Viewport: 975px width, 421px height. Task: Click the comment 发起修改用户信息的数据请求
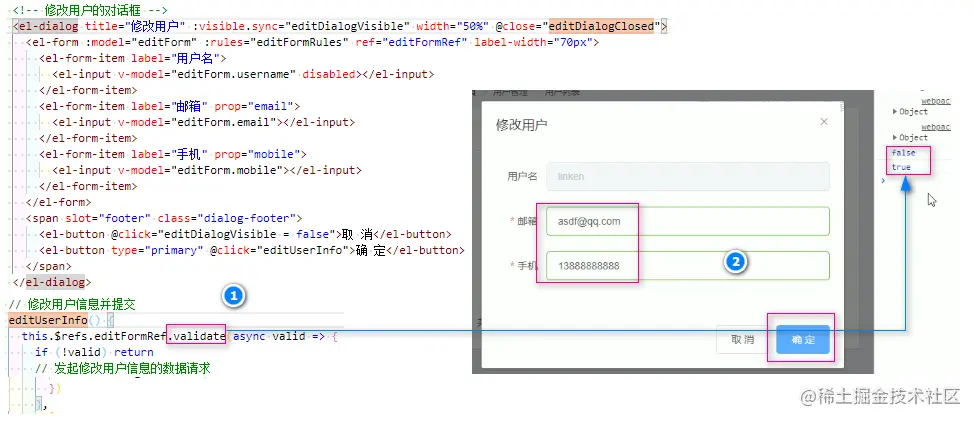pos(122,368)
